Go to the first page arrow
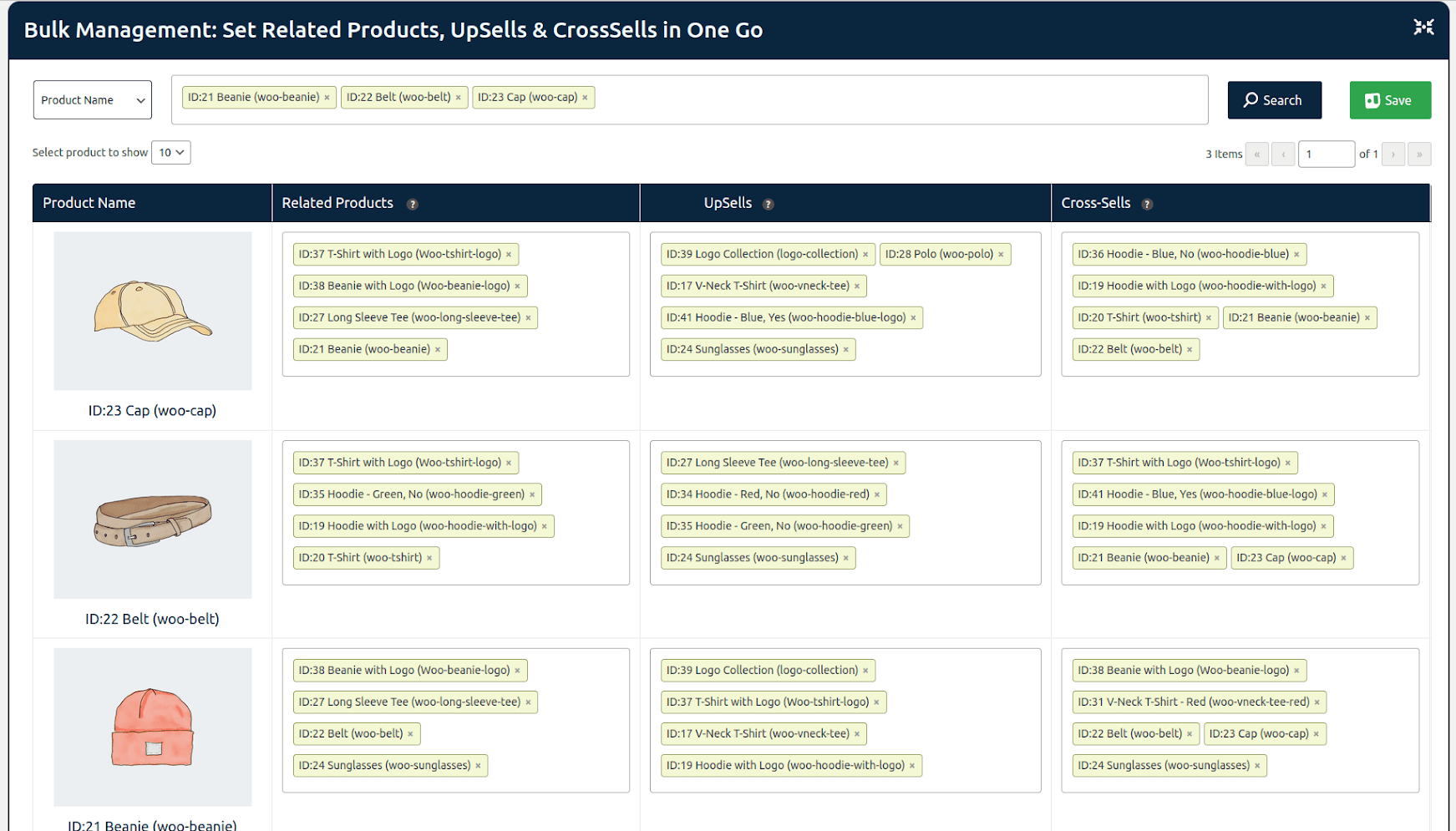 (1256, 155)
